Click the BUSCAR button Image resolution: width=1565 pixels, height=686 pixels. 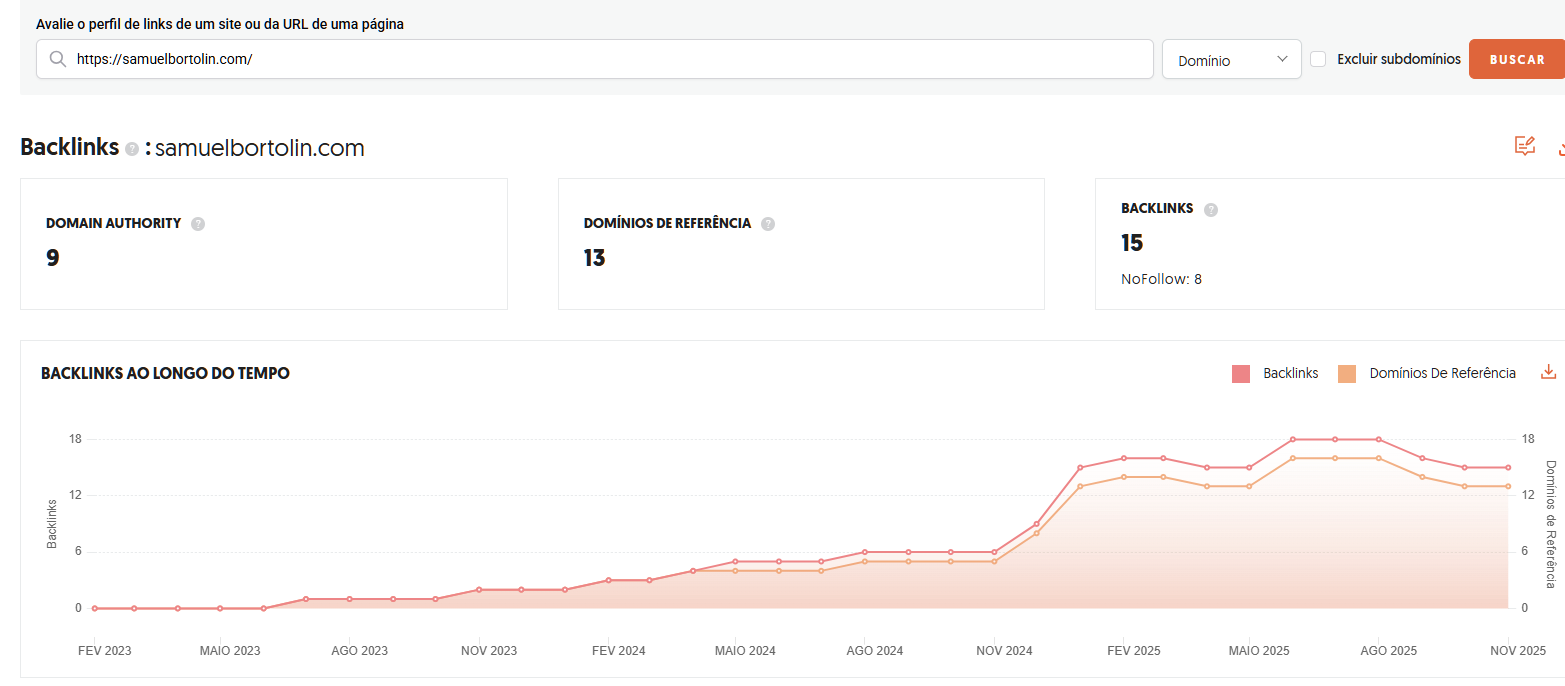click(1516, 59)
